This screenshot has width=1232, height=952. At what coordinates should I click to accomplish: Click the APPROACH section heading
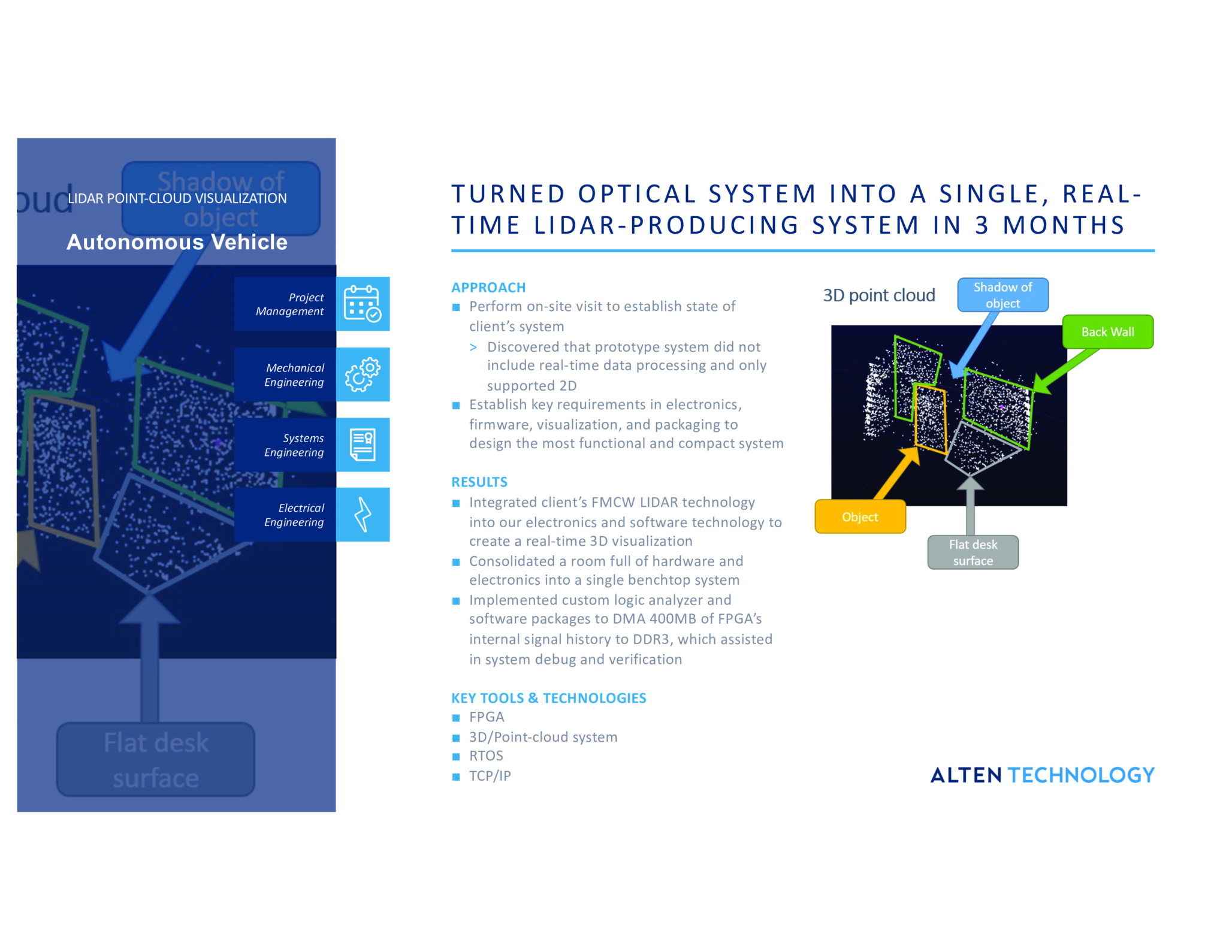click(x=488, y=288)
